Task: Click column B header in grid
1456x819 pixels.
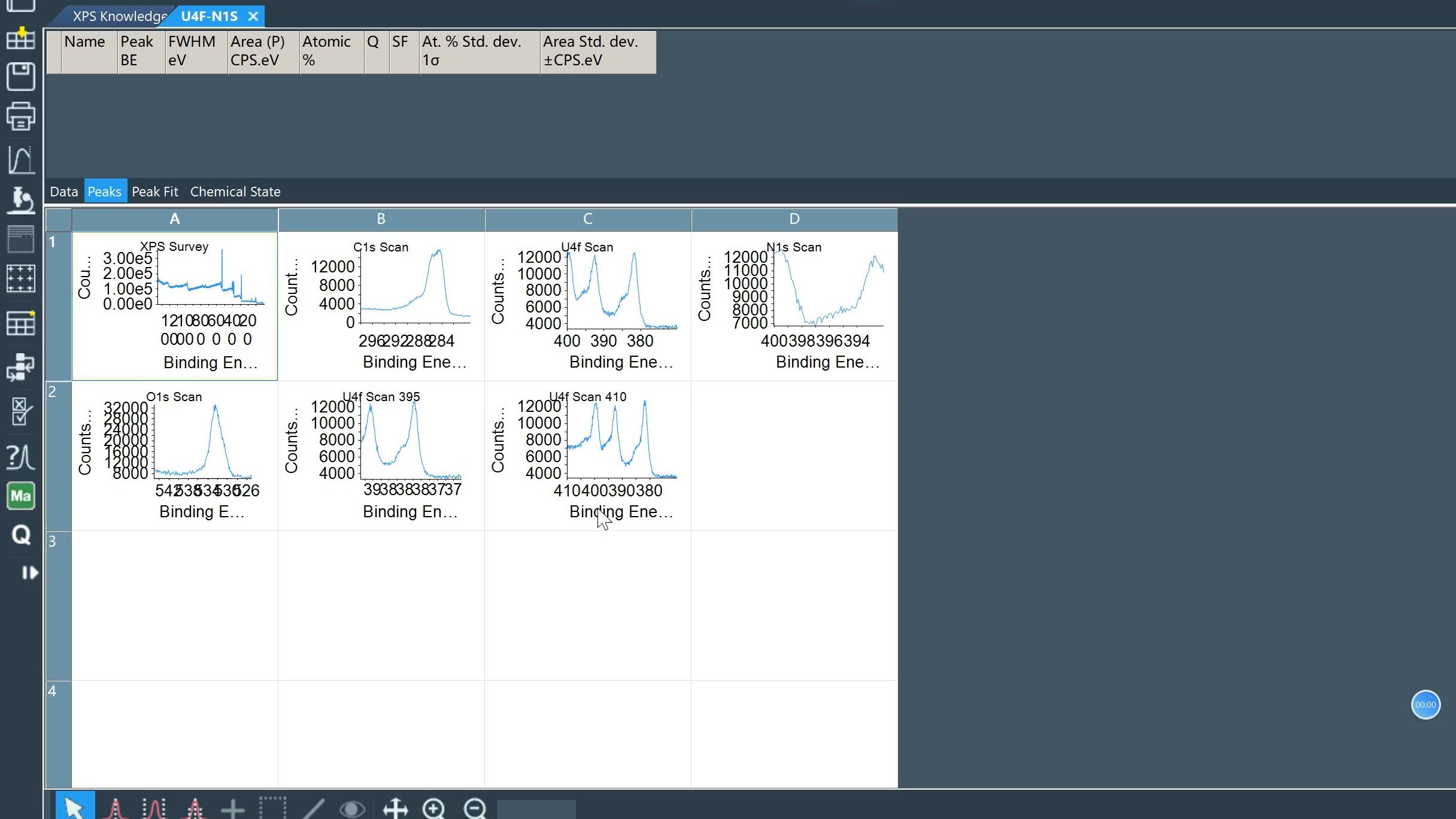Action: pyautogui.click(x=381, y=219)
